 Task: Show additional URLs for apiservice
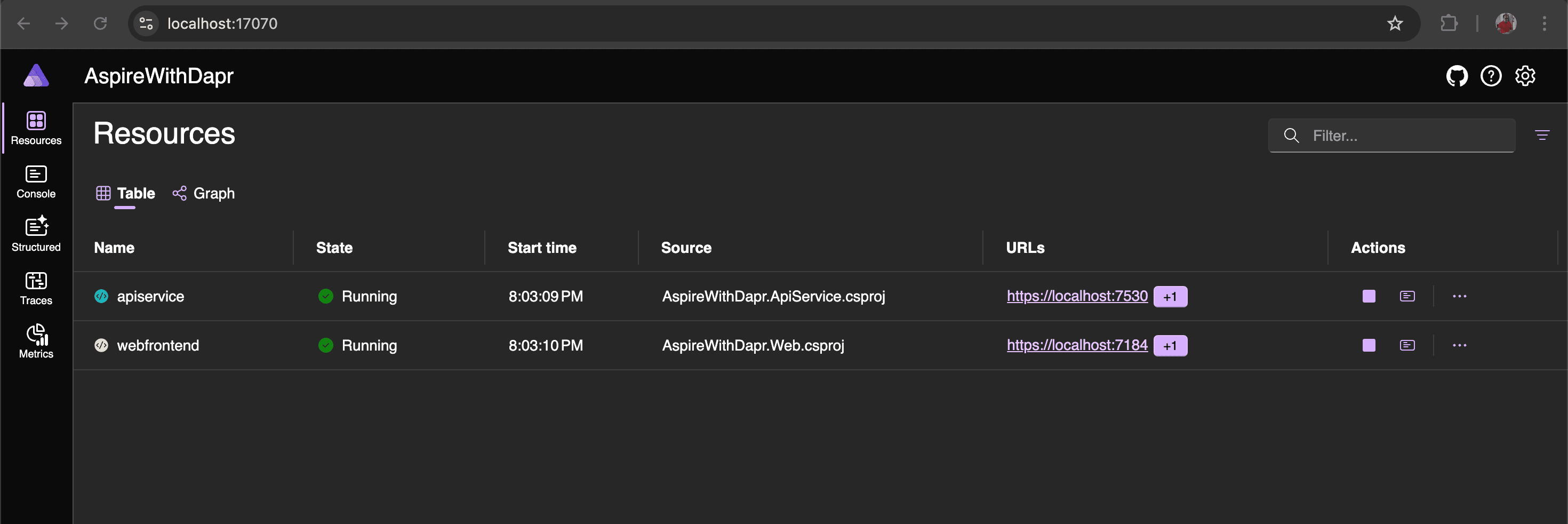[1170, 297]
